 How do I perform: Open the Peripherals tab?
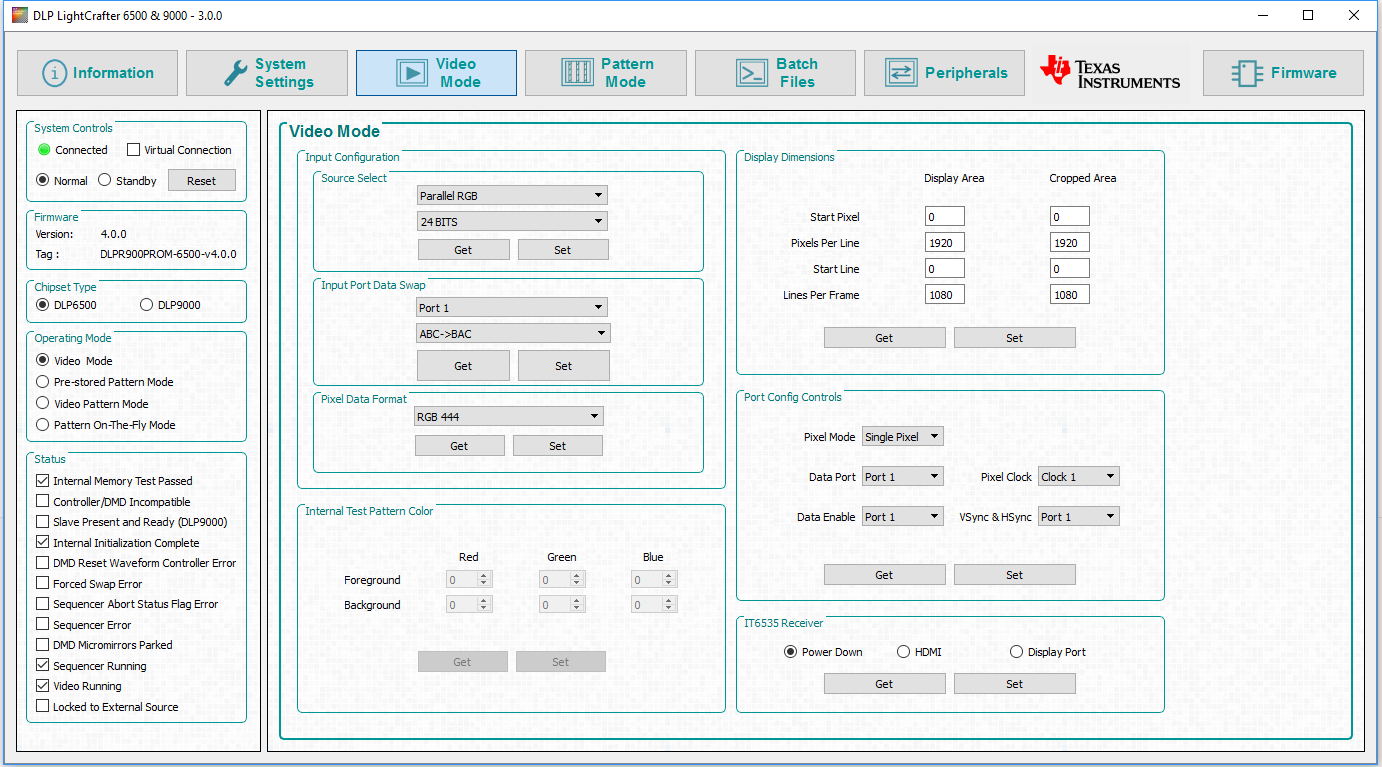click(944, 73)
